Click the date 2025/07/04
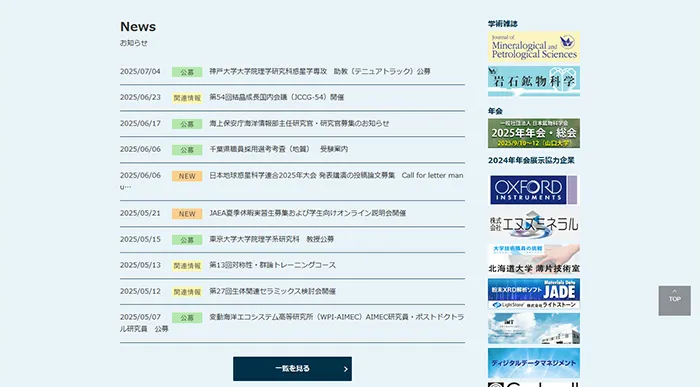 140,71
